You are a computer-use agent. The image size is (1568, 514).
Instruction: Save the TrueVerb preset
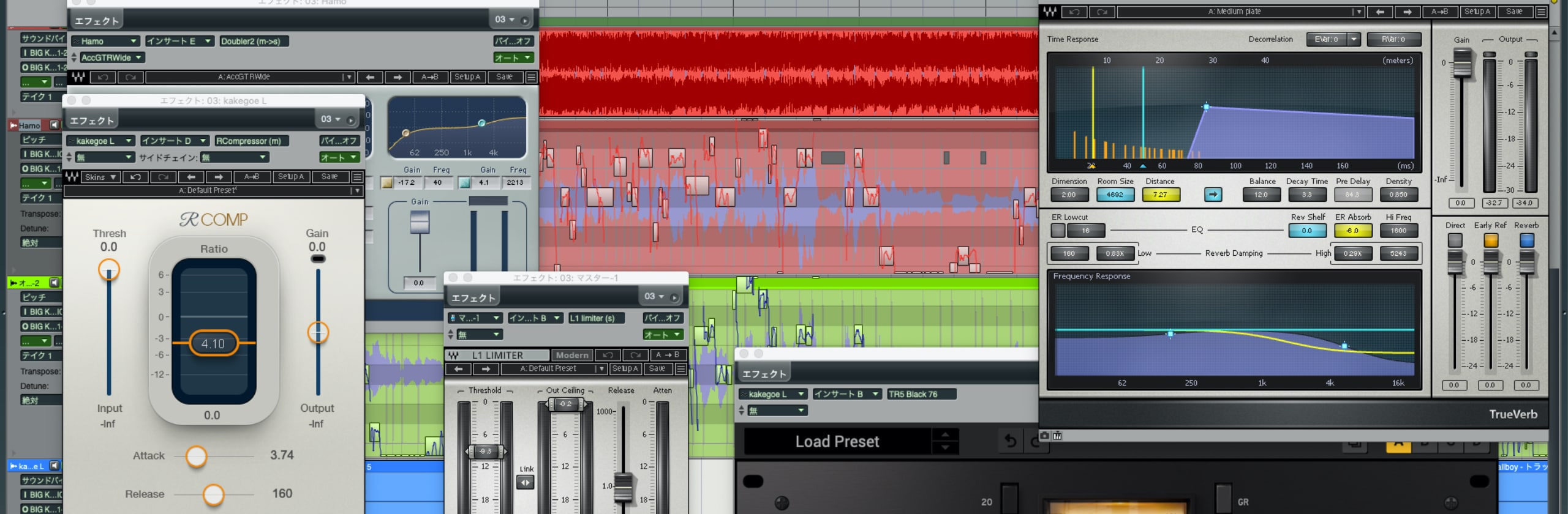[x=1514, y=12]
